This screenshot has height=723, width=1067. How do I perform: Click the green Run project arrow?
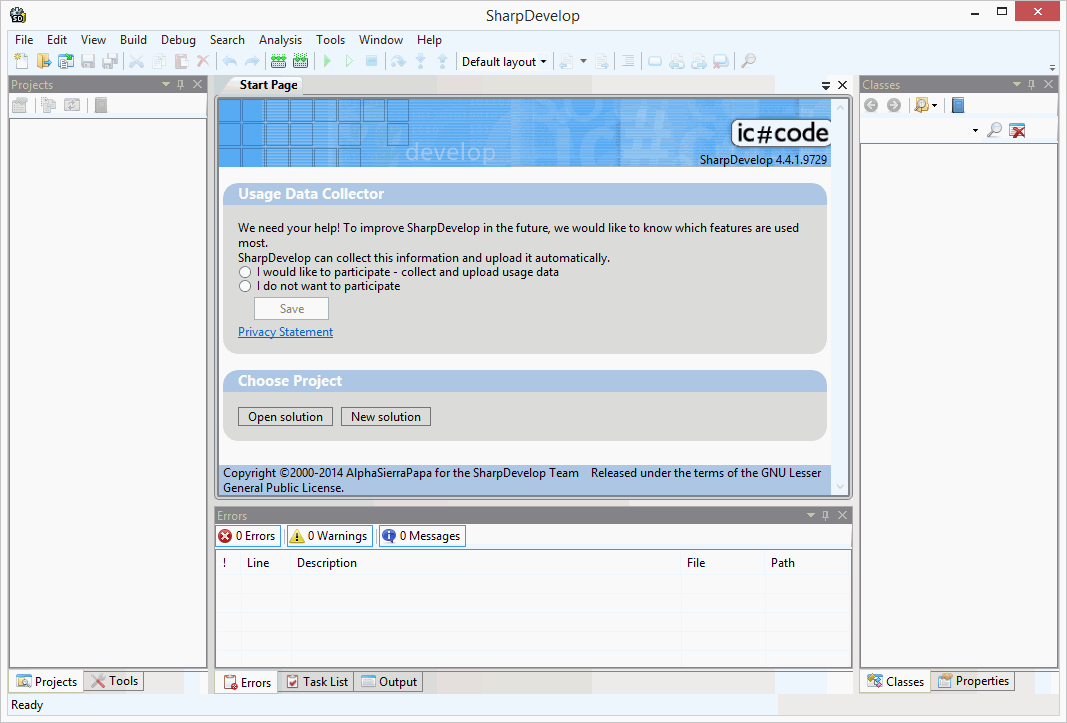point(327,62)
